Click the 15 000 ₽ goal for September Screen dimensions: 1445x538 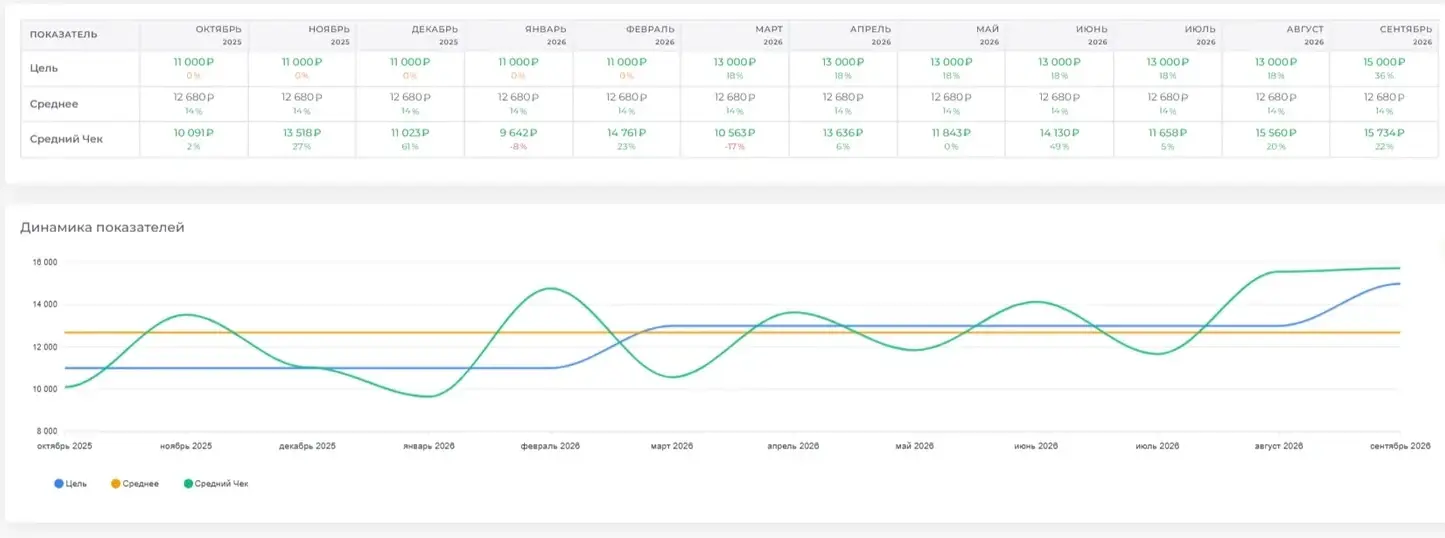1384,62
